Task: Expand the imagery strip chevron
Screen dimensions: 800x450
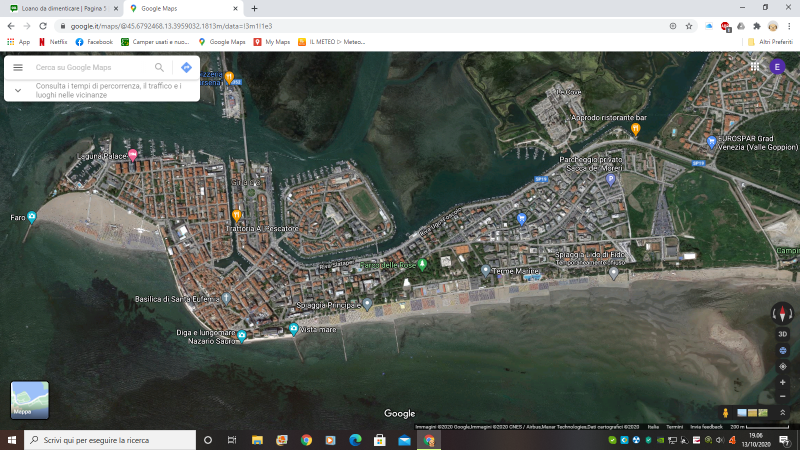Action: pyautogui.click(x=782, y=412)
